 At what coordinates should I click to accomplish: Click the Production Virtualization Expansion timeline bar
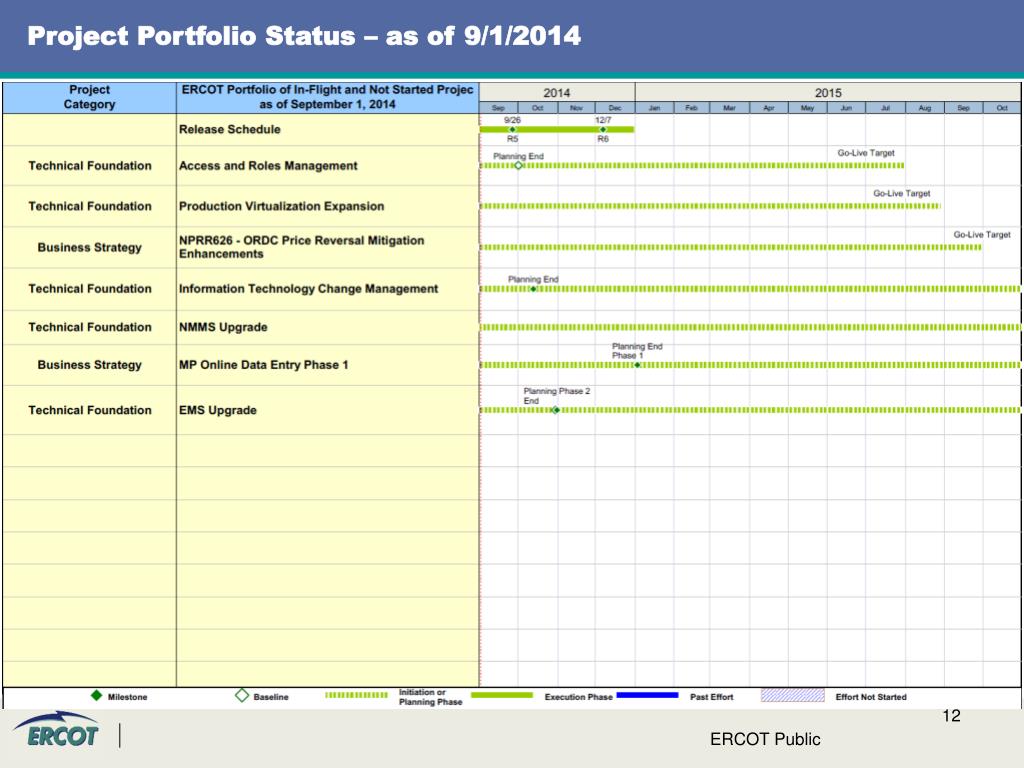tap(710, 206)
